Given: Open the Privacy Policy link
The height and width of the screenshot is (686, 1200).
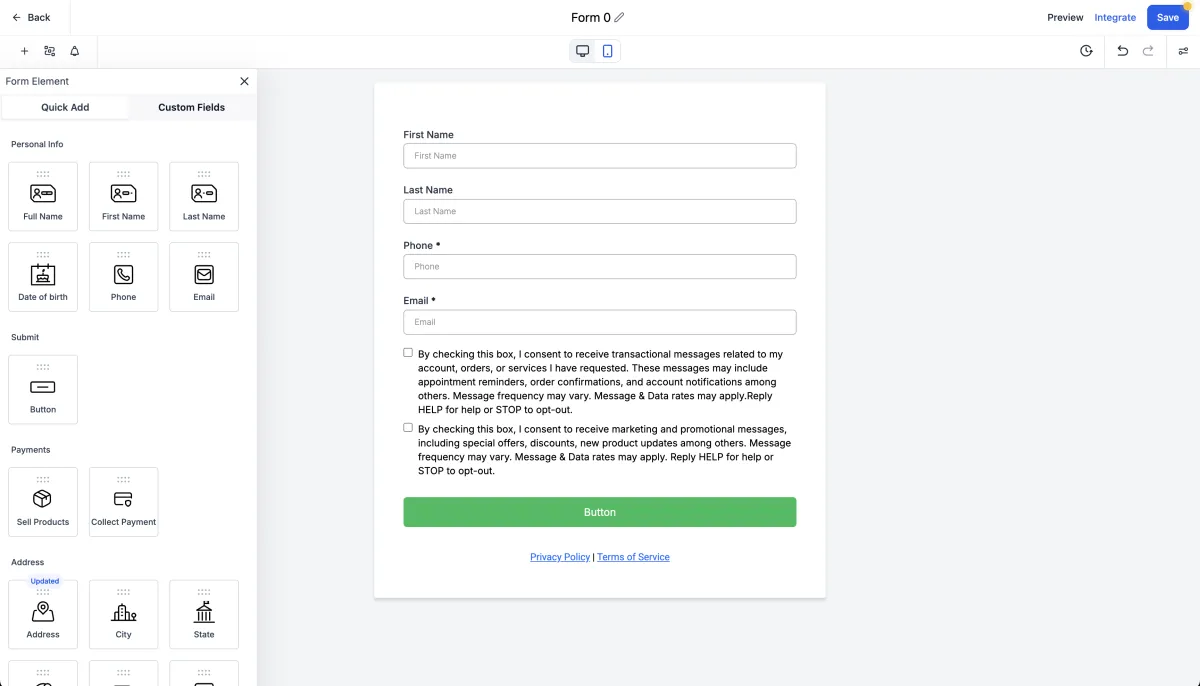Looking at the screenshot, I should coord(560,557).
